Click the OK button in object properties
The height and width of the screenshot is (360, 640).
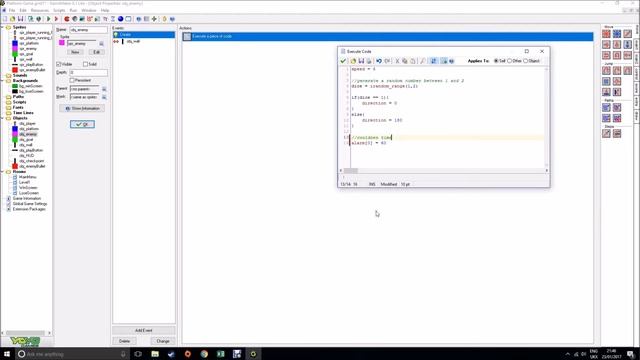pyautogui.click(x=82, y=124)
